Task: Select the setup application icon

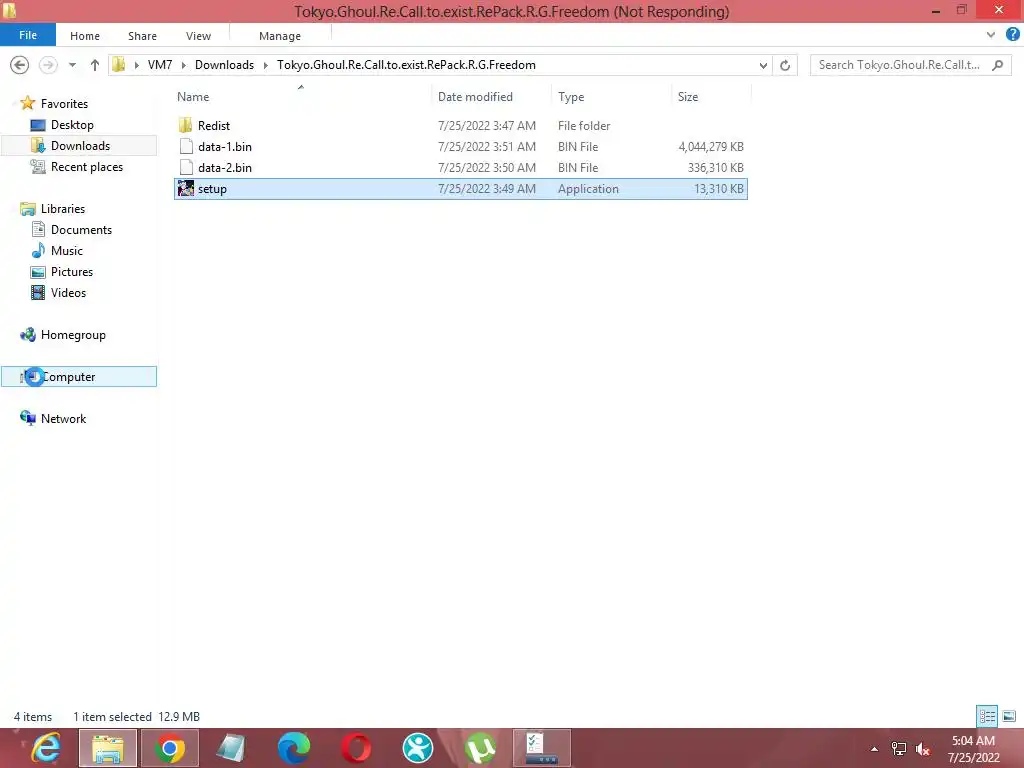Action: [x=186, y=189]
